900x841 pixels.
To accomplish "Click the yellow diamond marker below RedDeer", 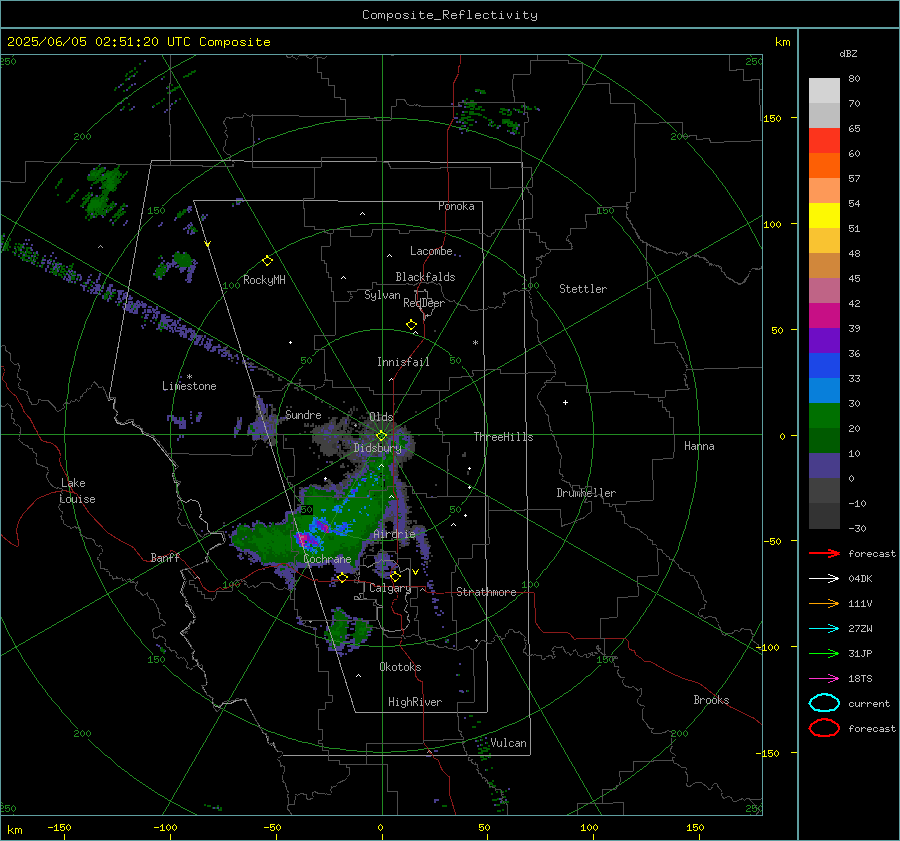I will coord(412,325).
